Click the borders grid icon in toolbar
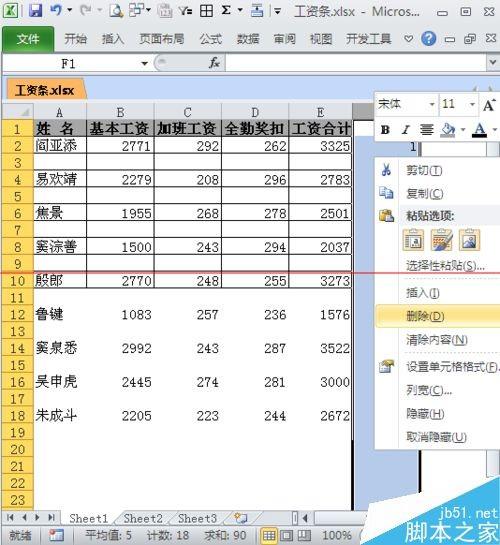 pyautogui.click(x=206, y=11)
